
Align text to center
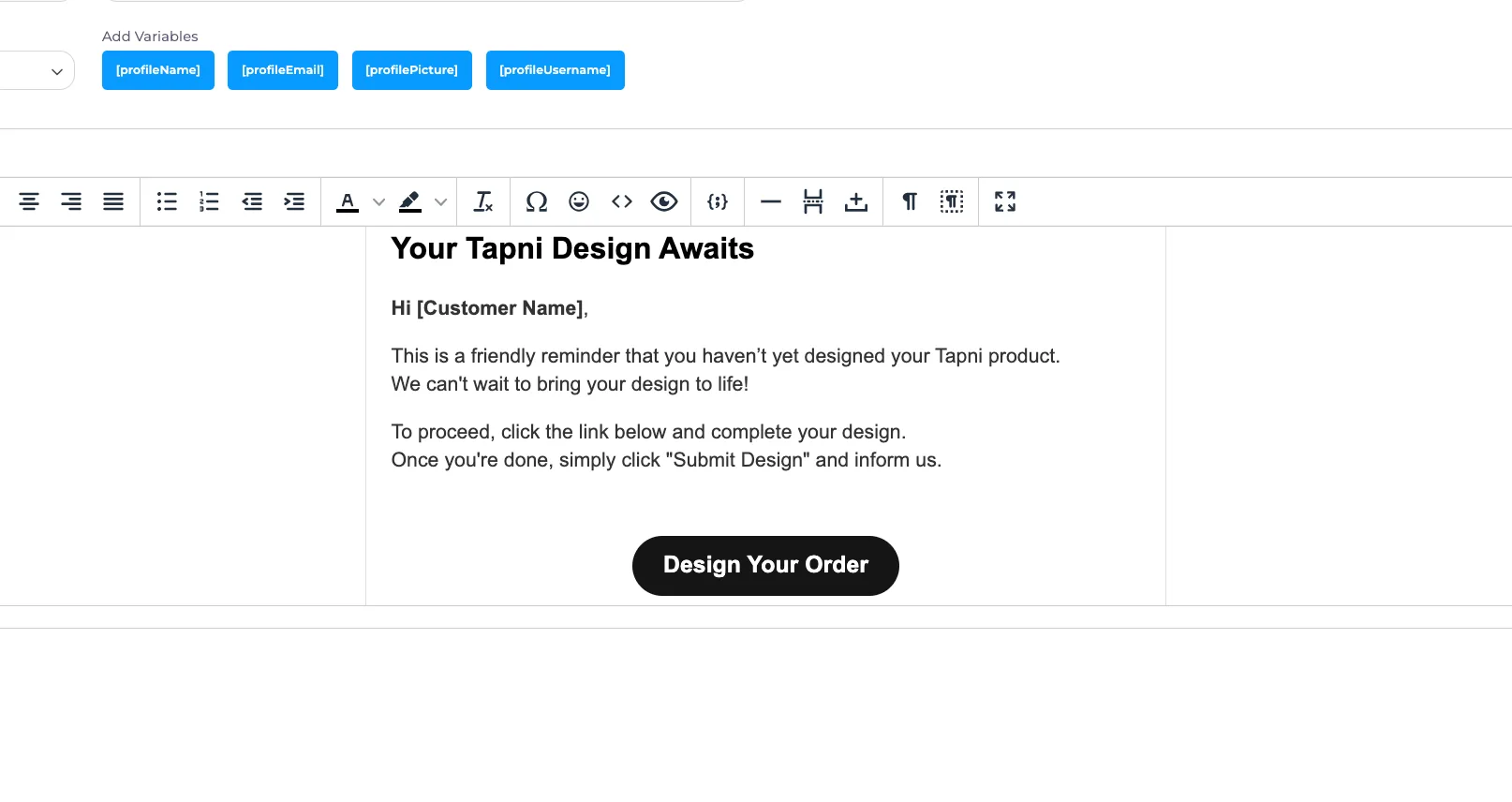point(29,201)
